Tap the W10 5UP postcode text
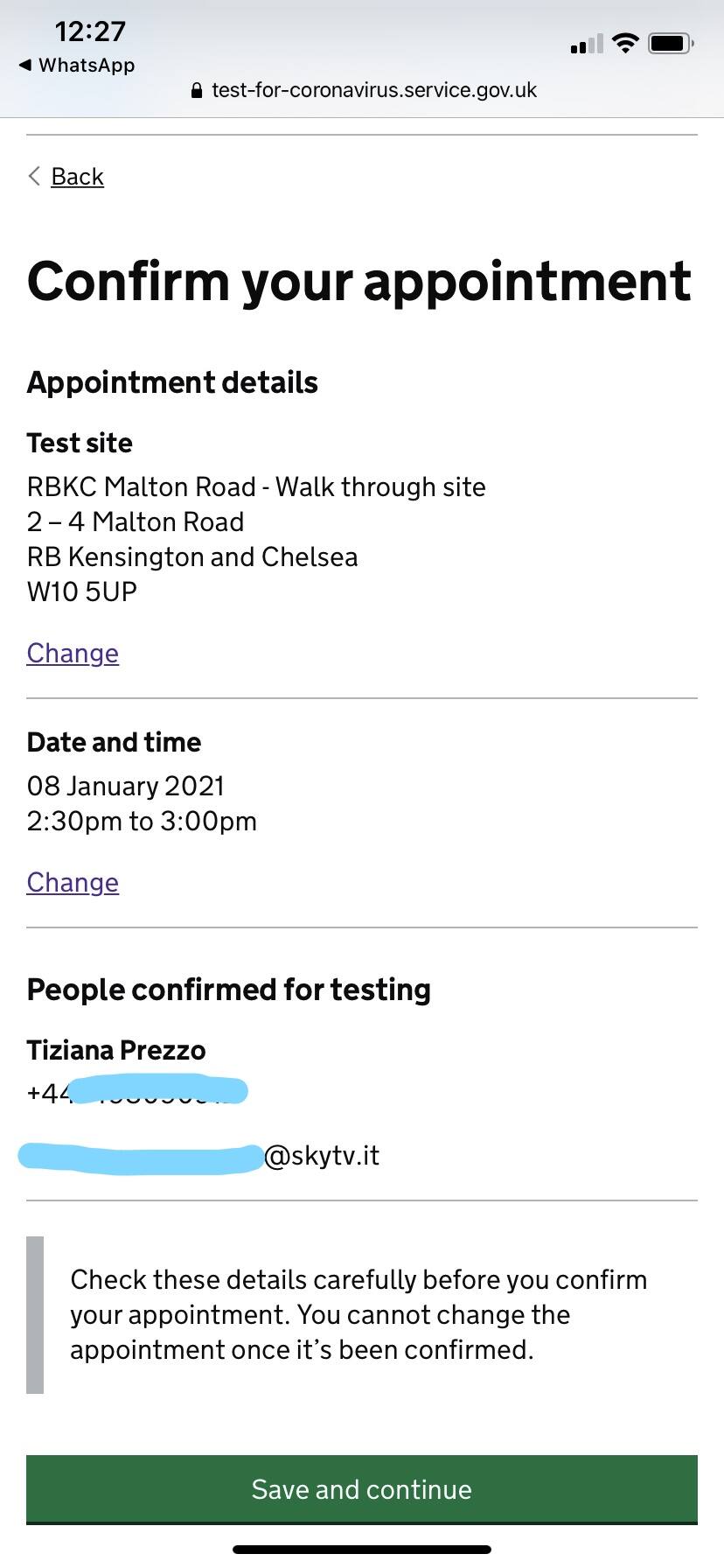 tap(82, 591)
